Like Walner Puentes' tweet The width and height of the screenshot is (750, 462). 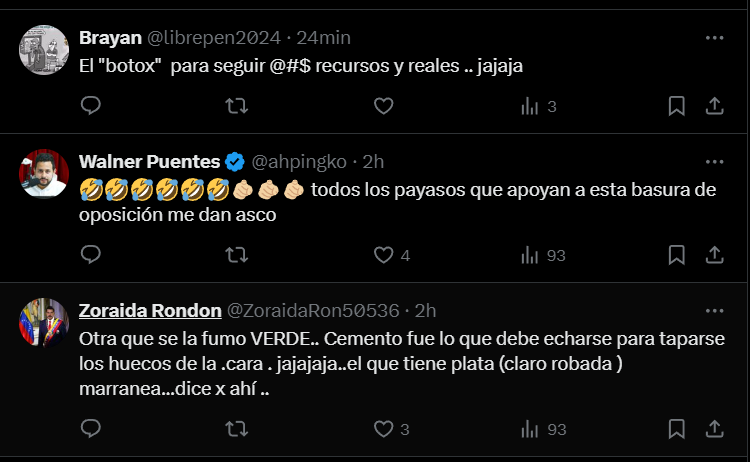pos(383,255)
